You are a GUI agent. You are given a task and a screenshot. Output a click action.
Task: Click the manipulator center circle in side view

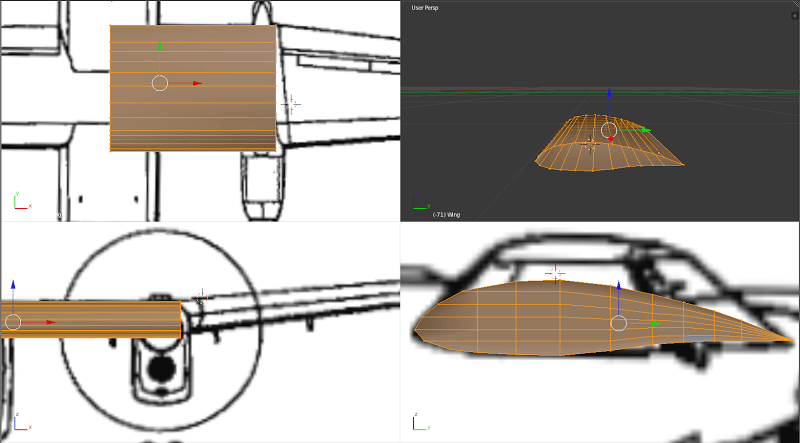(618, 323)
